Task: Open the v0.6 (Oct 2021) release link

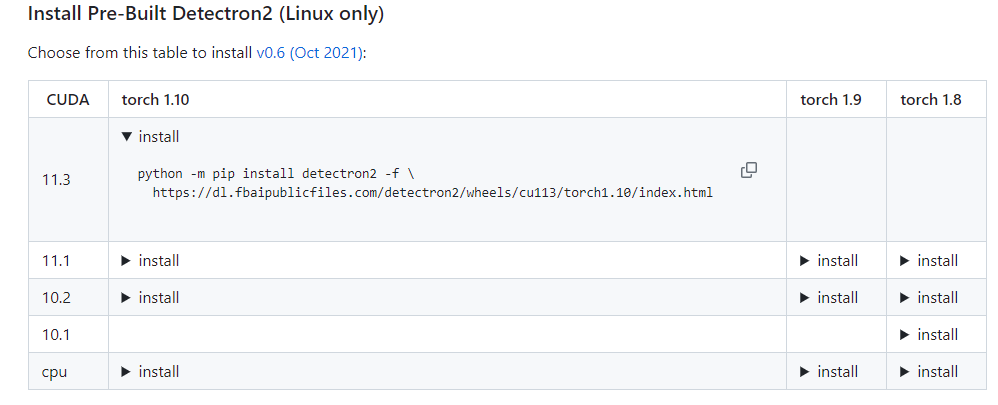Action: tap(309, 53)
